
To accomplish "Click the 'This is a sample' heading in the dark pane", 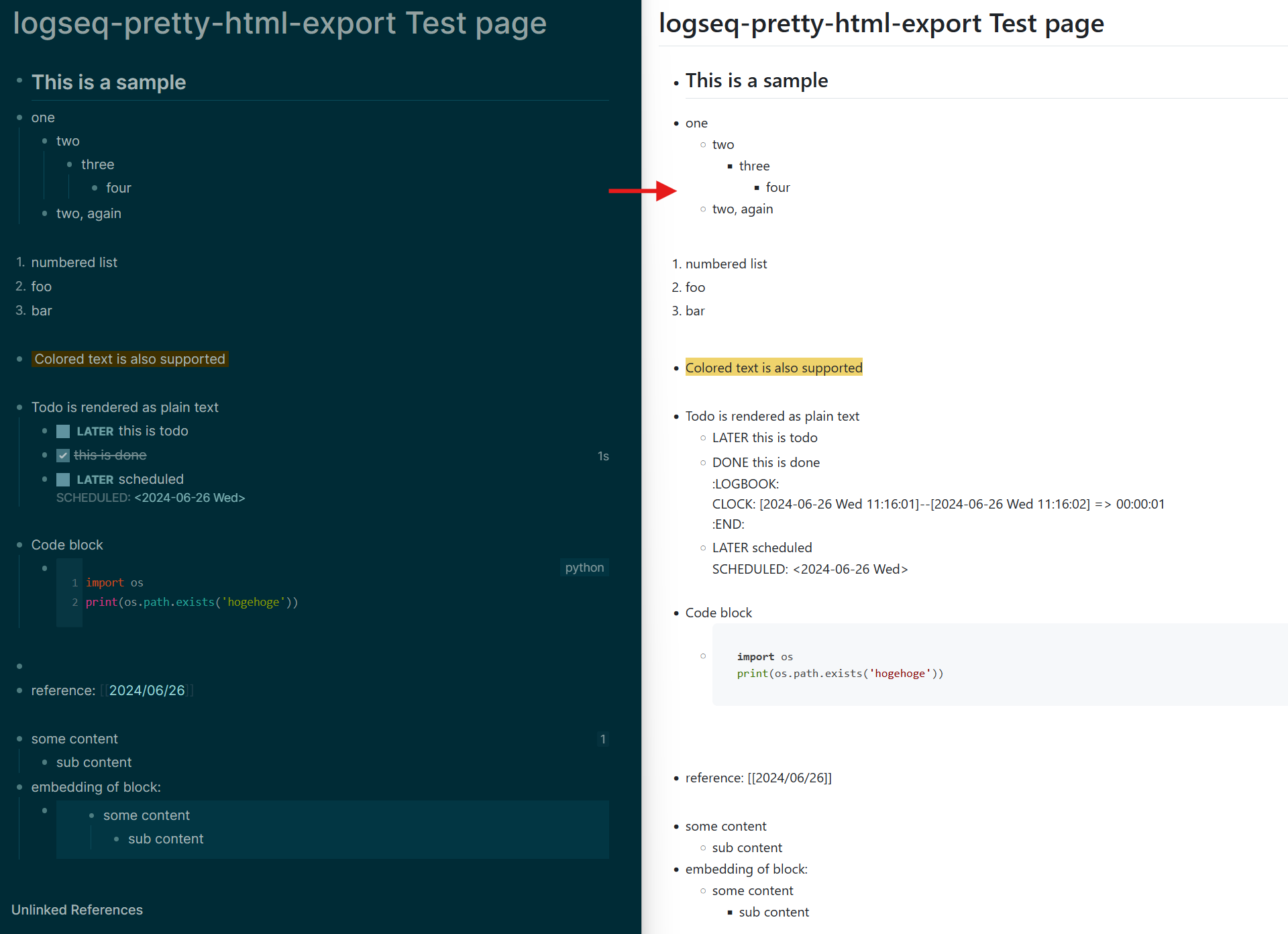I will [x=109, y=83].
